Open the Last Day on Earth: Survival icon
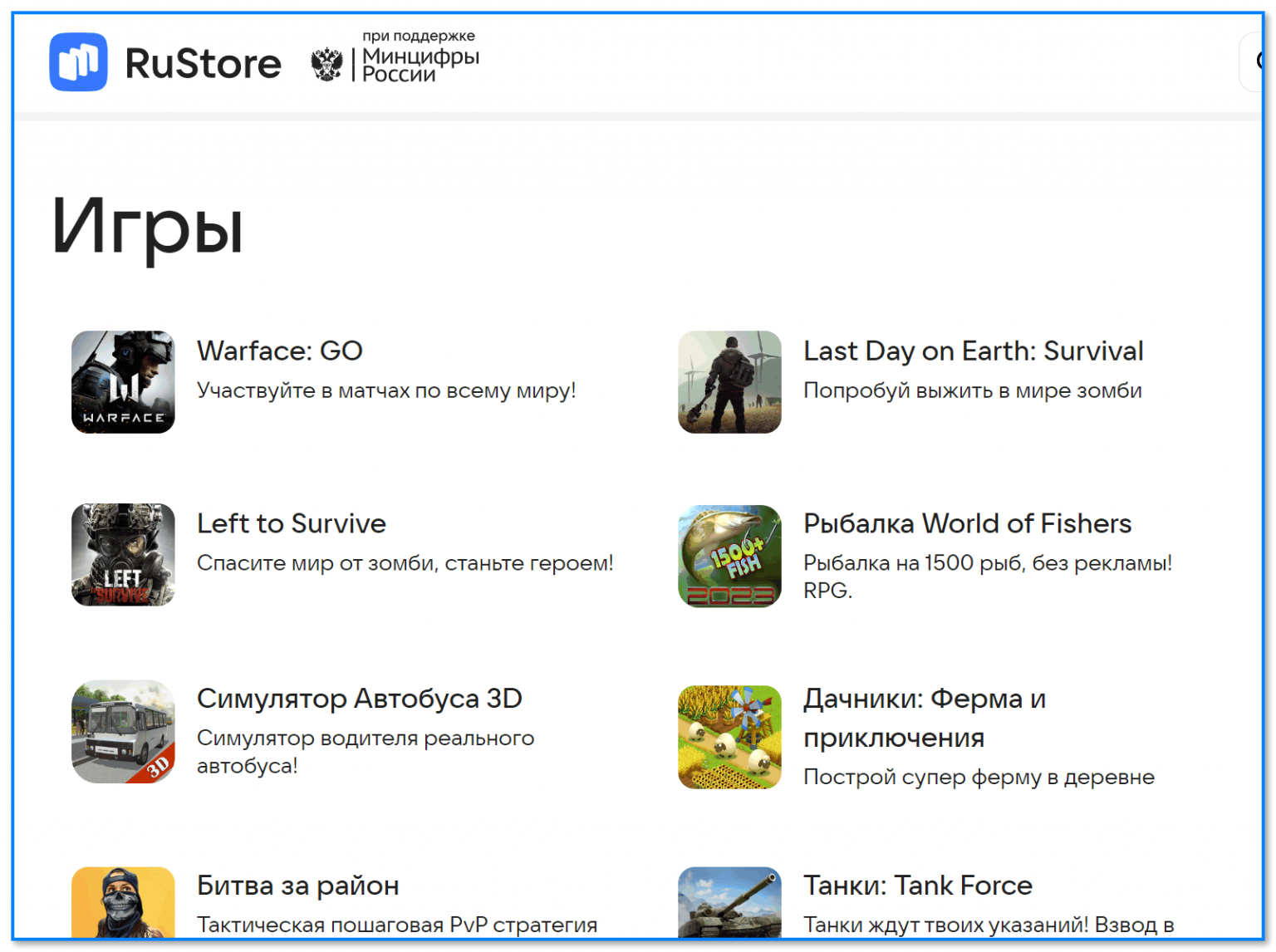The height and width of the screenshot is (952, 1276). coord(729,382)
